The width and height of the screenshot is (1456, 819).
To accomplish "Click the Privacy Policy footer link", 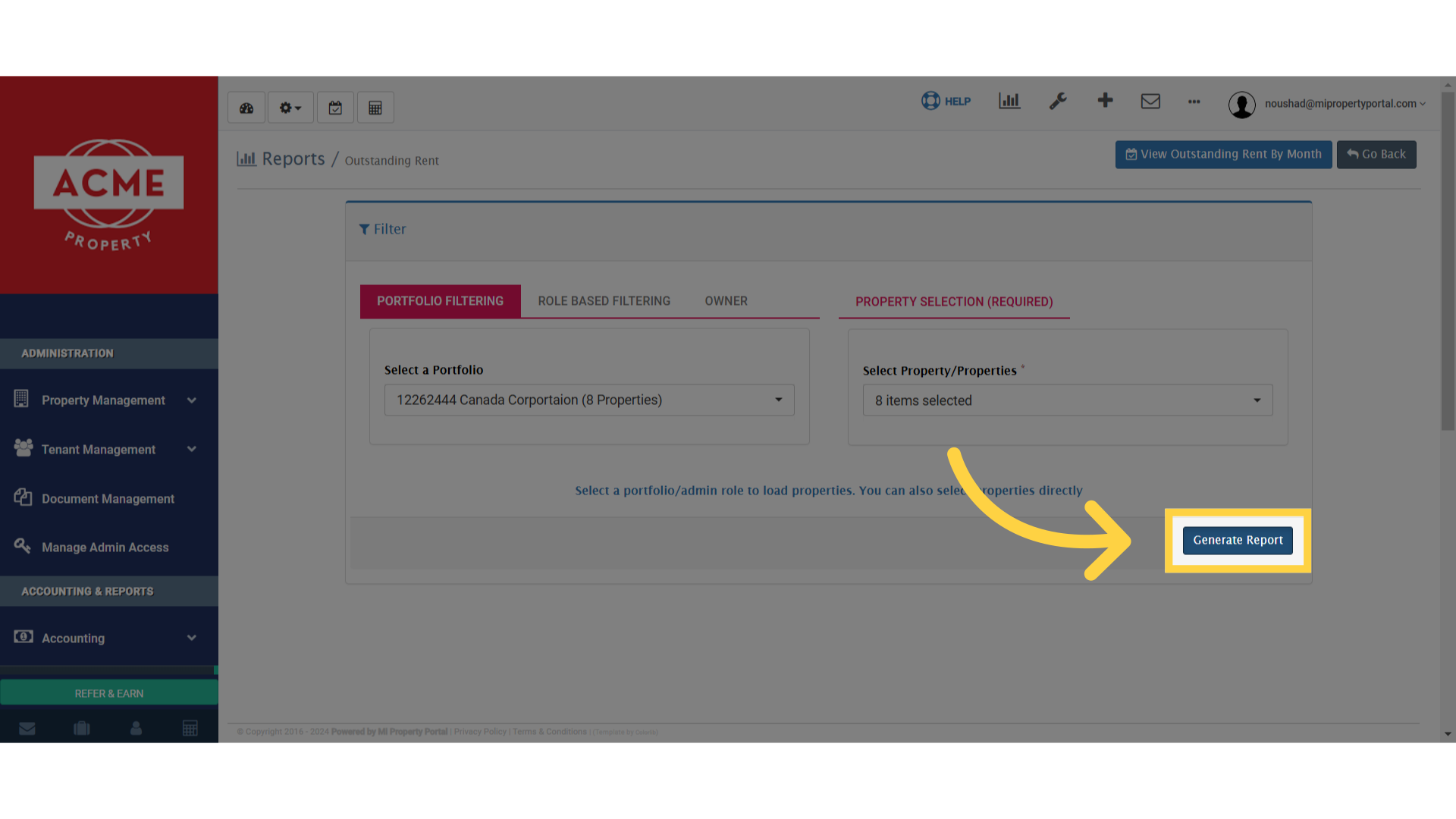I will point(480,732).
